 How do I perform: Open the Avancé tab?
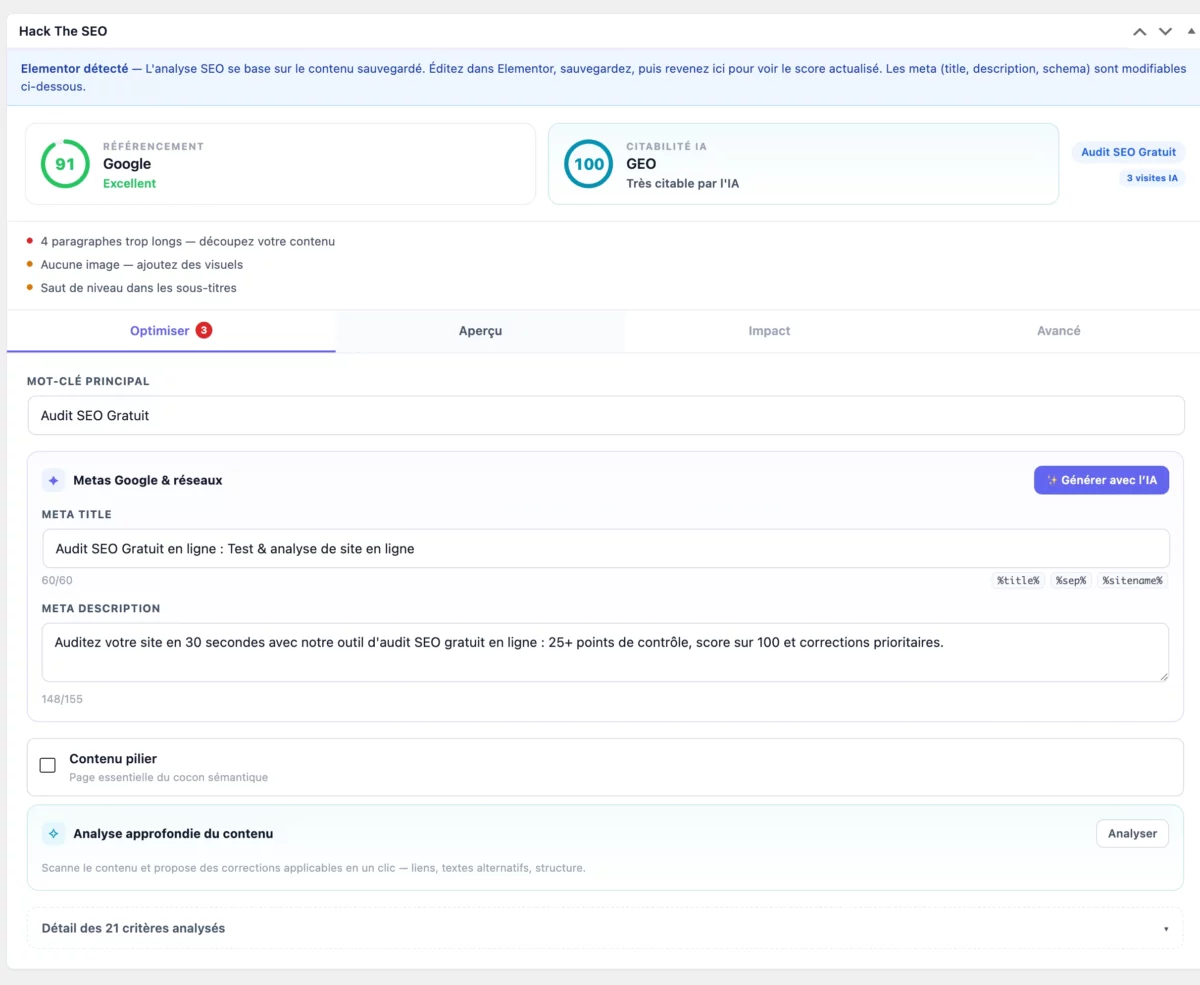(1058, 331)
